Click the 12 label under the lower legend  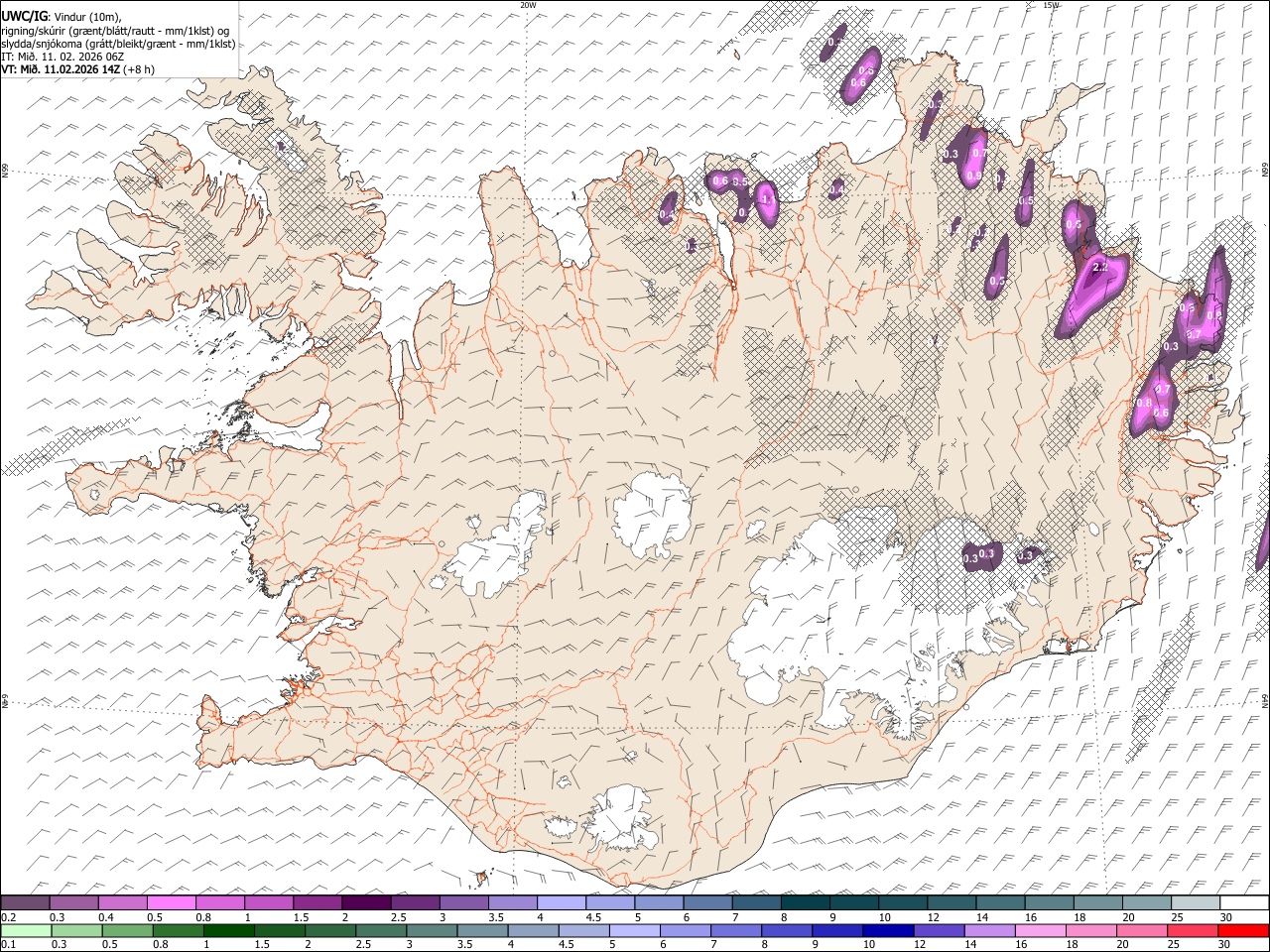919,944
